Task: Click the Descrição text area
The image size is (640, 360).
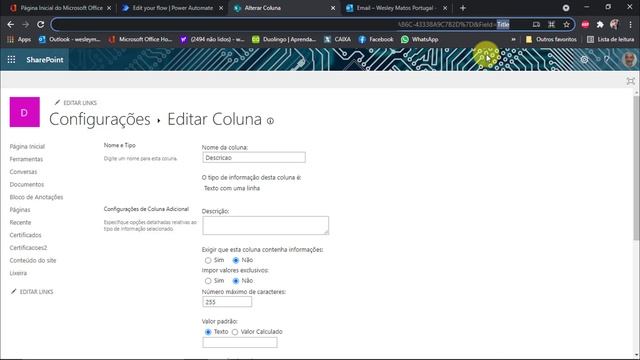Action: 265,225
